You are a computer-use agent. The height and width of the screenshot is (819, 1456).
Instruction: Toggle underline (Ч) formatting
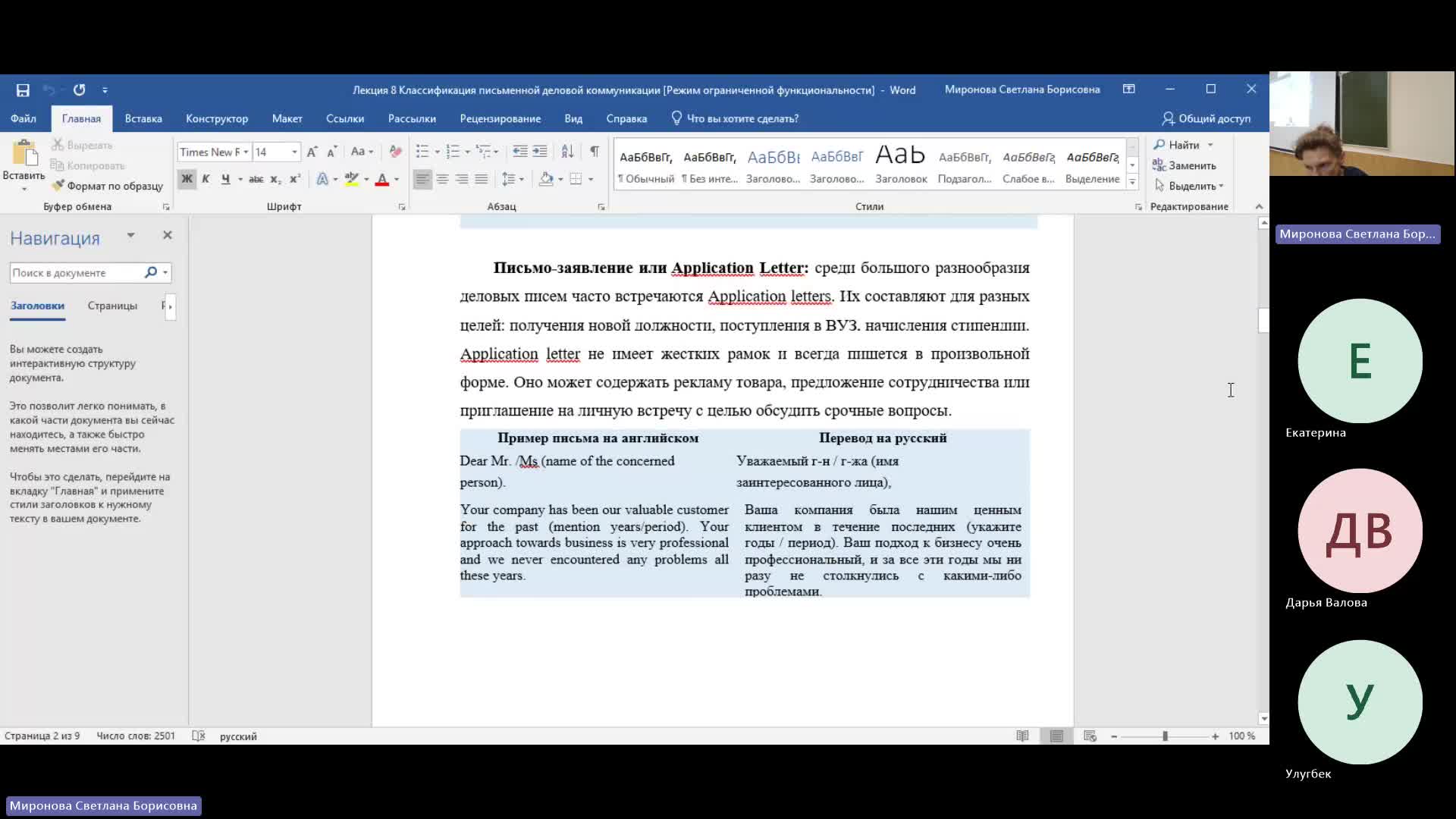[225, 179]
